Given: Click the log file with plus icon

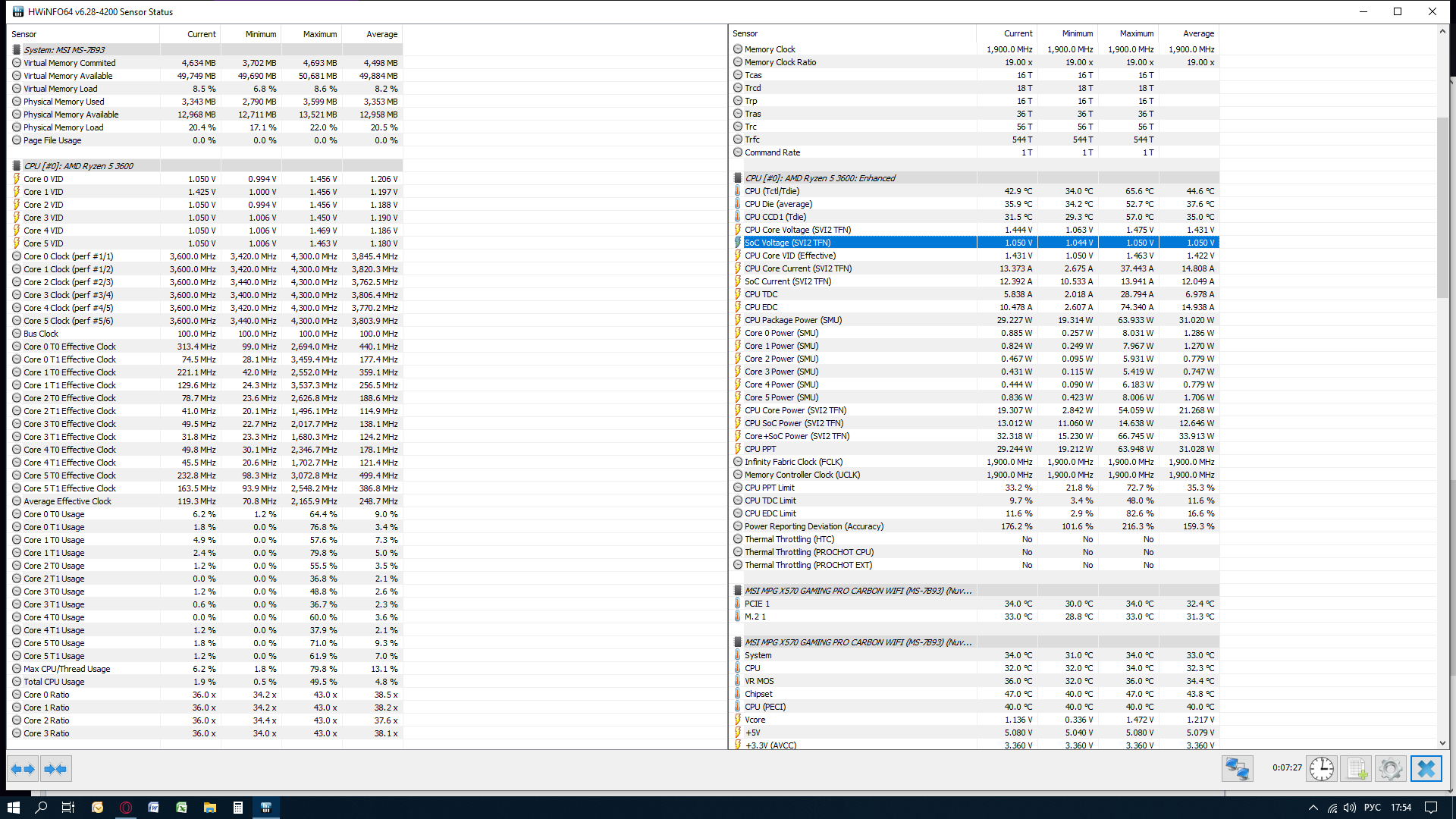Looking at the screenshot, I should (1356, 769).
